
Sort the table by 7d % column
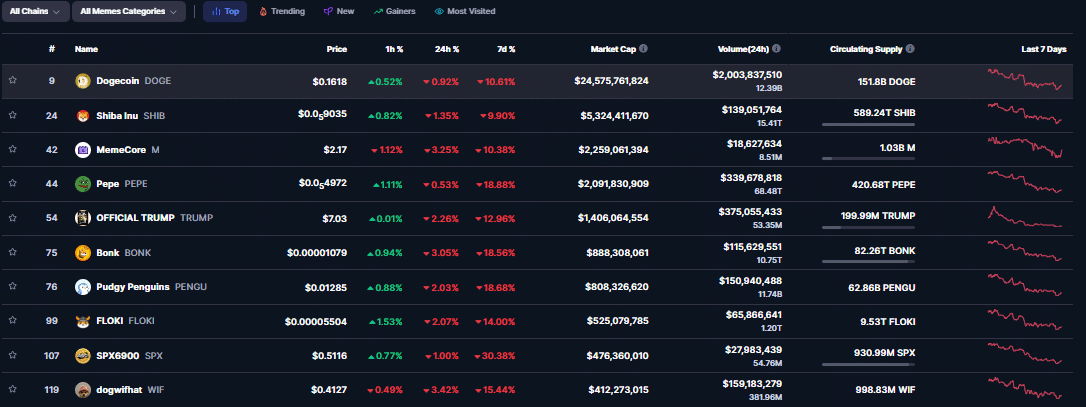coord(506,48)
